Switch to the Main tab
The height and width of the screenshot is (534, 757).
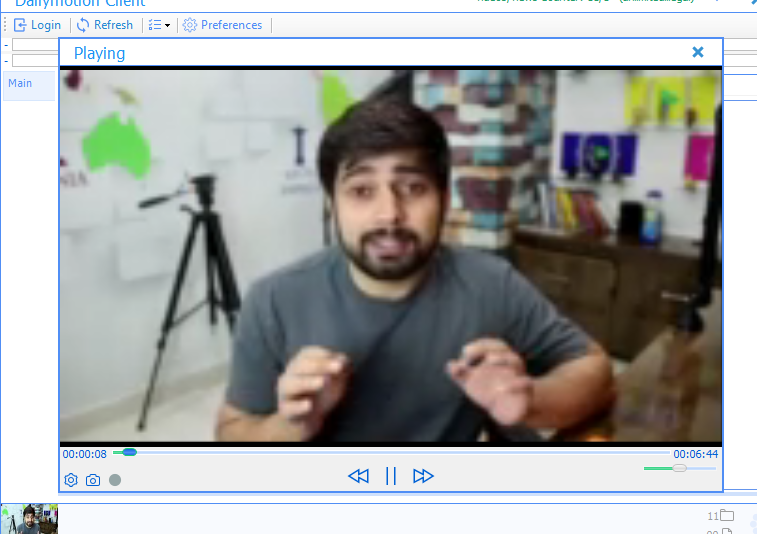(x=28, y=84)
